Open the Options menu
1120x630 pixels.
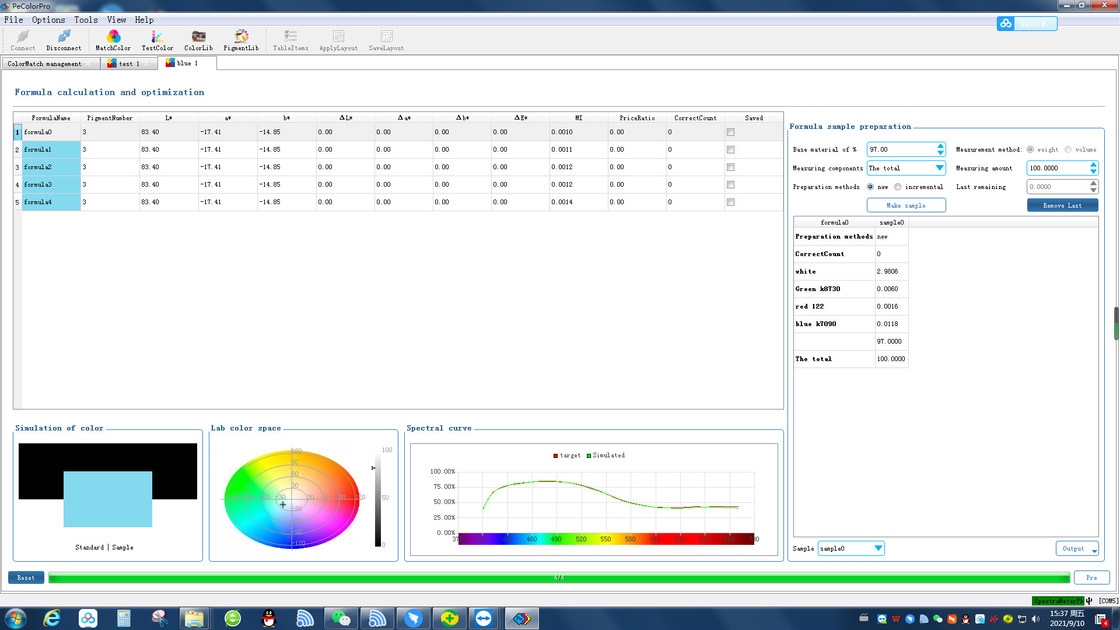click(x=48, y=20)
